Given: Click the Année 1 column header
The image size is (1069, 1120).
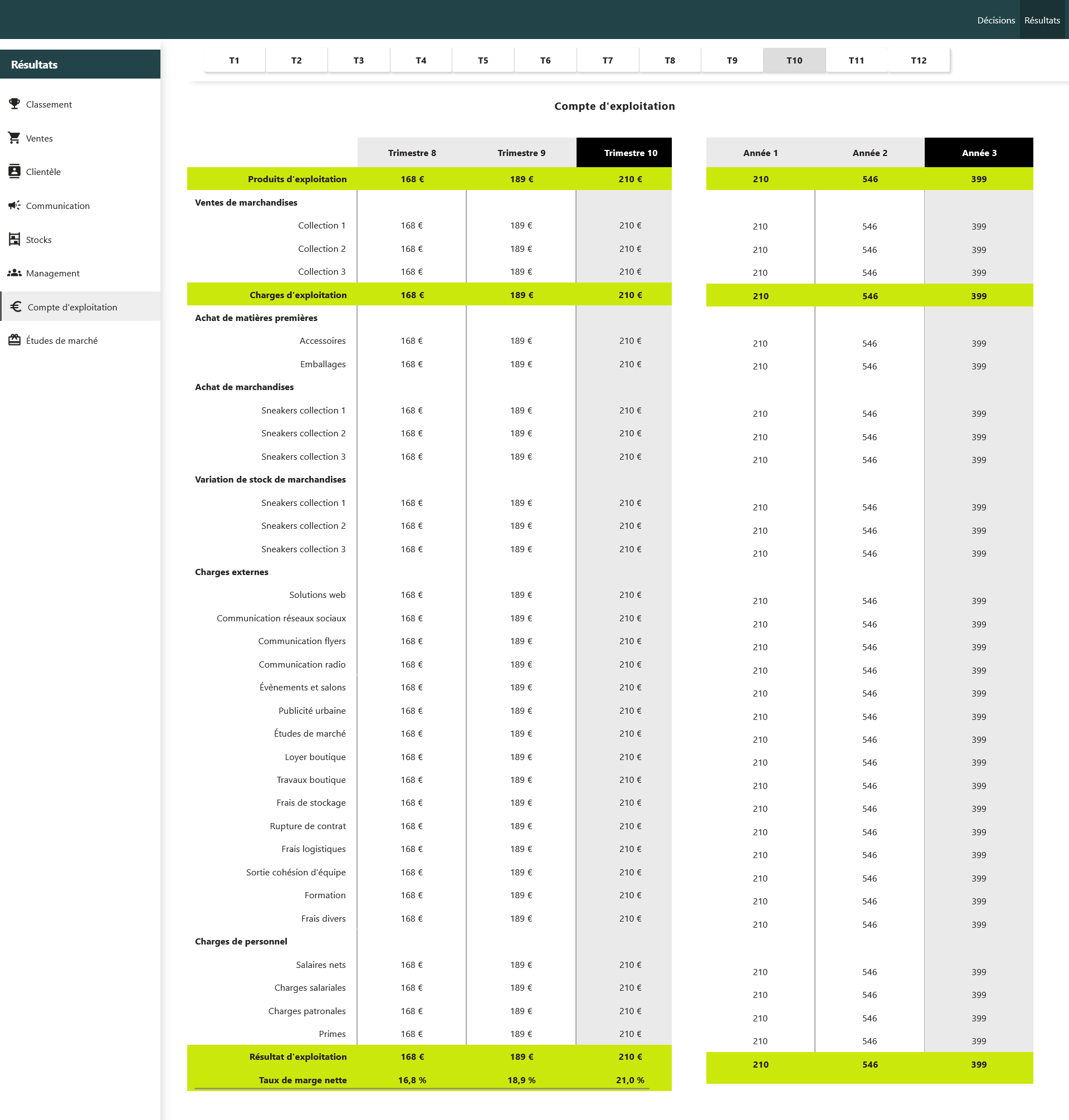Looking at the screenshot, I should pyautogui.click(x=760, y=153).
